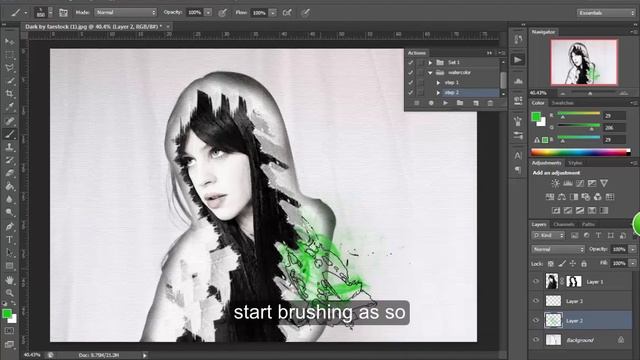The height and width of the screenshot is (360, 640).
Task: Select the Type tool
Action: click(9, 240)
